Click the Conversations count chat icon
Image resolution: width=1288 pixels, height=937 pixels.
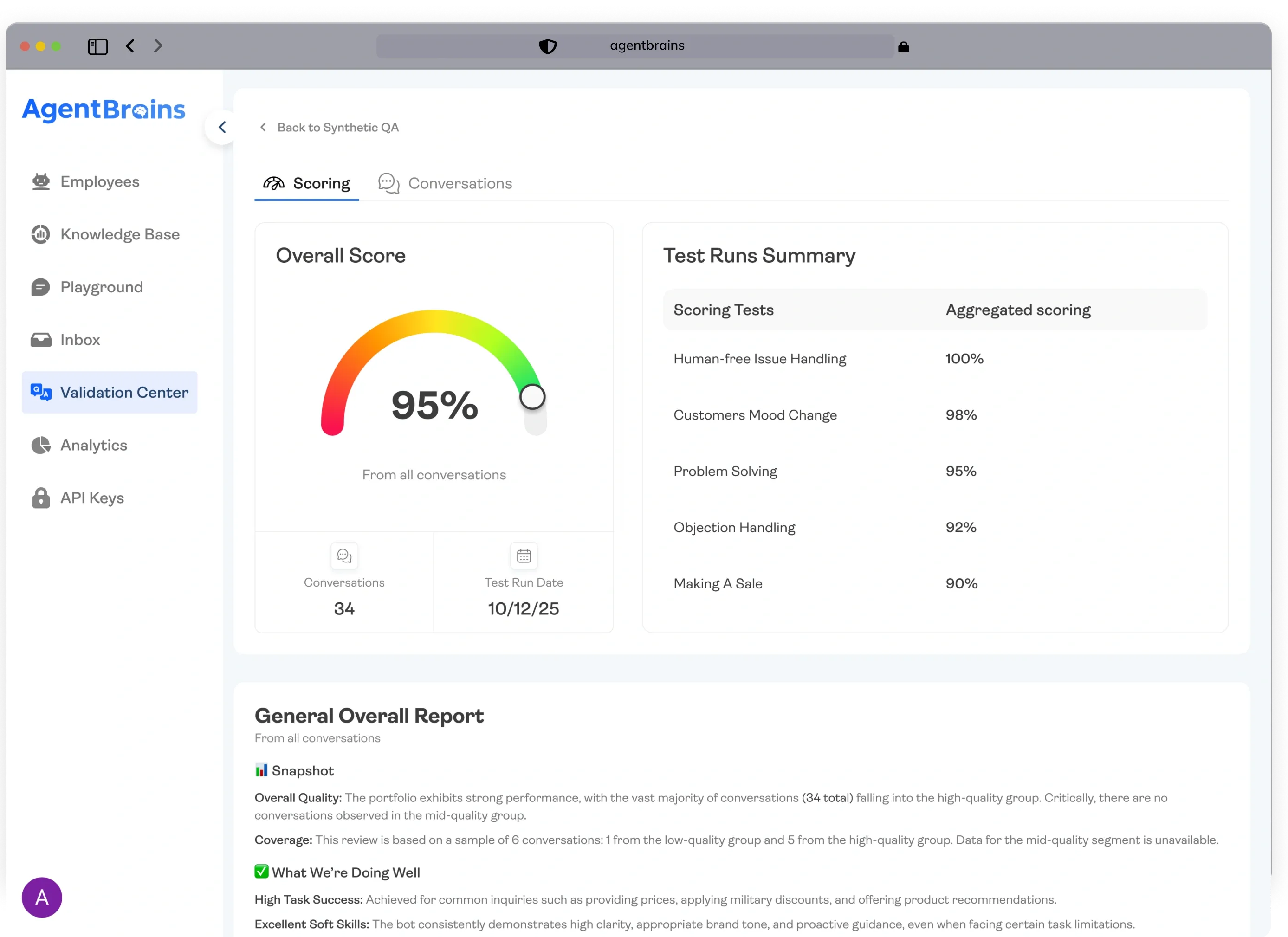pyautogui.click(x=344, y=556)
